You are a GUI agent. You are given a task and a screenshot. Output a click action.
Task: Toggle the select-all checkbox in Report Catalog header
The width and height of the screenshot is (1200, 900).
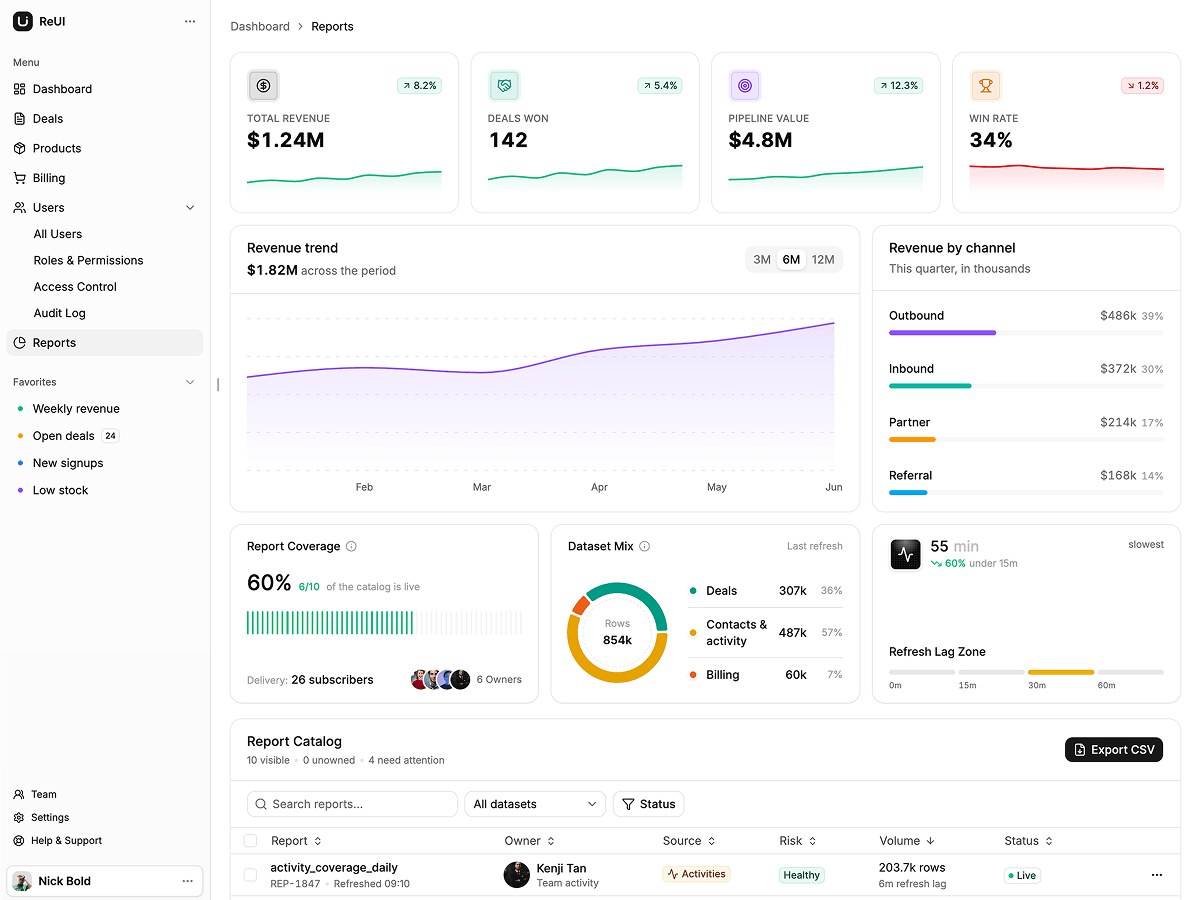tap(250, 841)
